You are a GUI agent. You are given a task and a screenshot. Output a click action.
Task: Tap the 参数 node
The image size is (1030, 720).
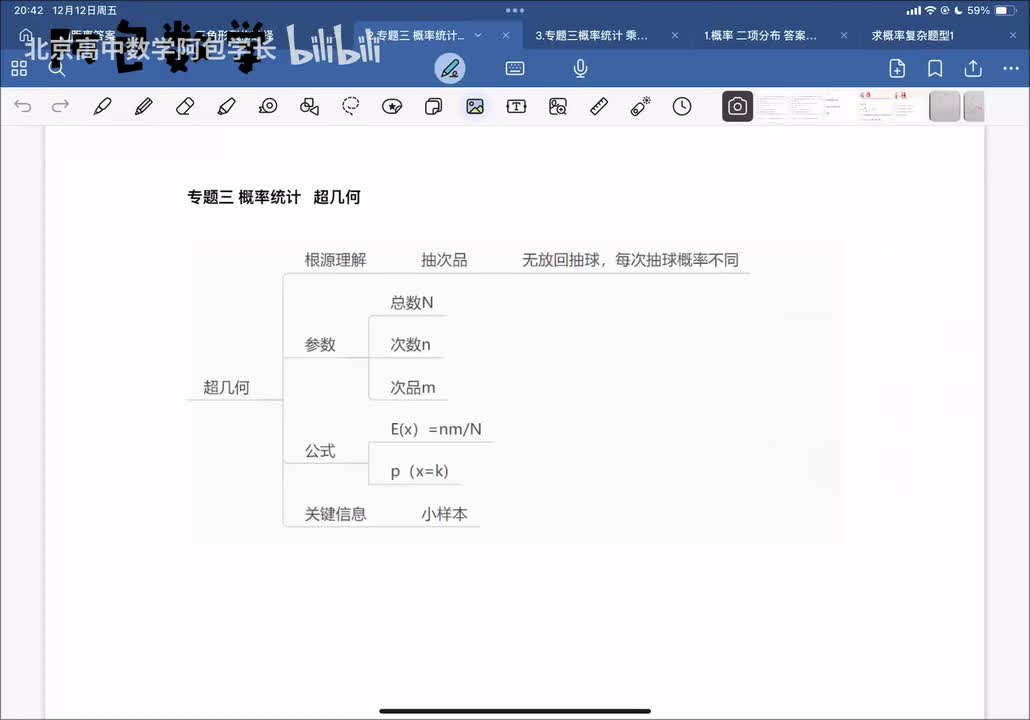320,345
